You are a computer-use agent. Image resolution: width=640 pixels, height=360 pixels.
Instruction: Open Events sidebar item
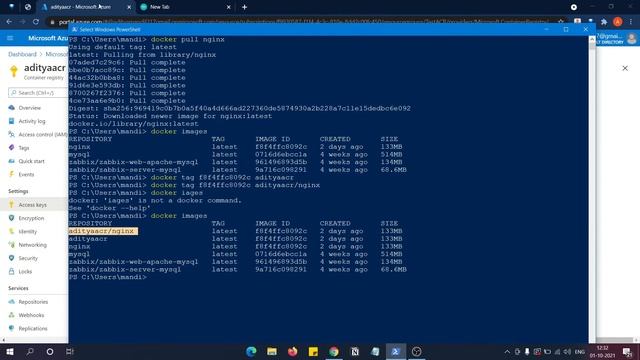click(26, 174)
